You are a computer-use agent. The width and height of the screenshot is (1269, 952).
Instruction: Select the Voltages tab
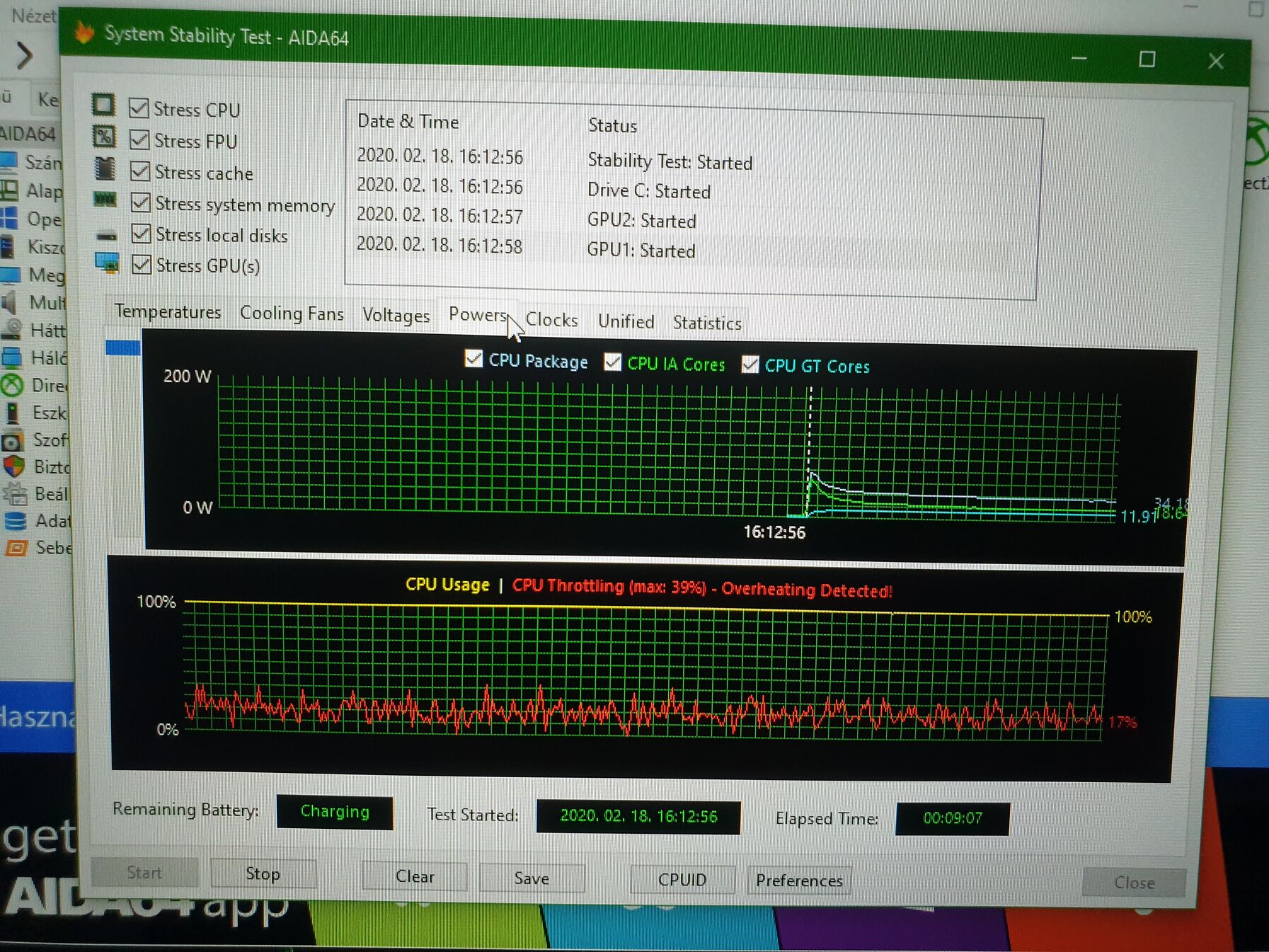click(x=396, y=316)
